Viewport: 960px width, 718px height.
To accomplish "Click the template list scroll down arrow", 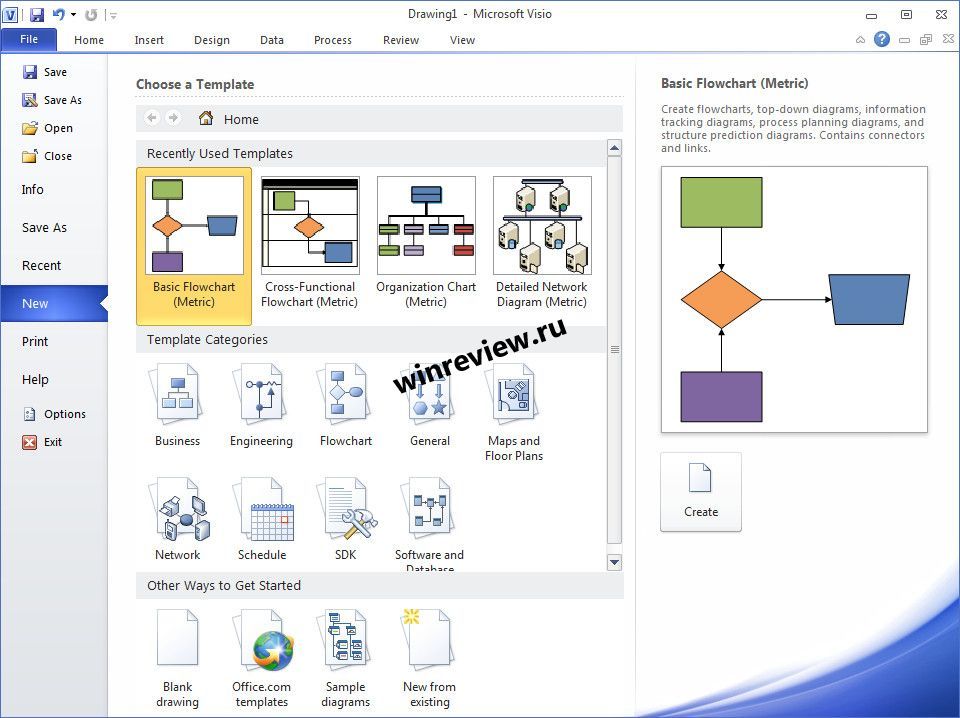I will [614, 563].
